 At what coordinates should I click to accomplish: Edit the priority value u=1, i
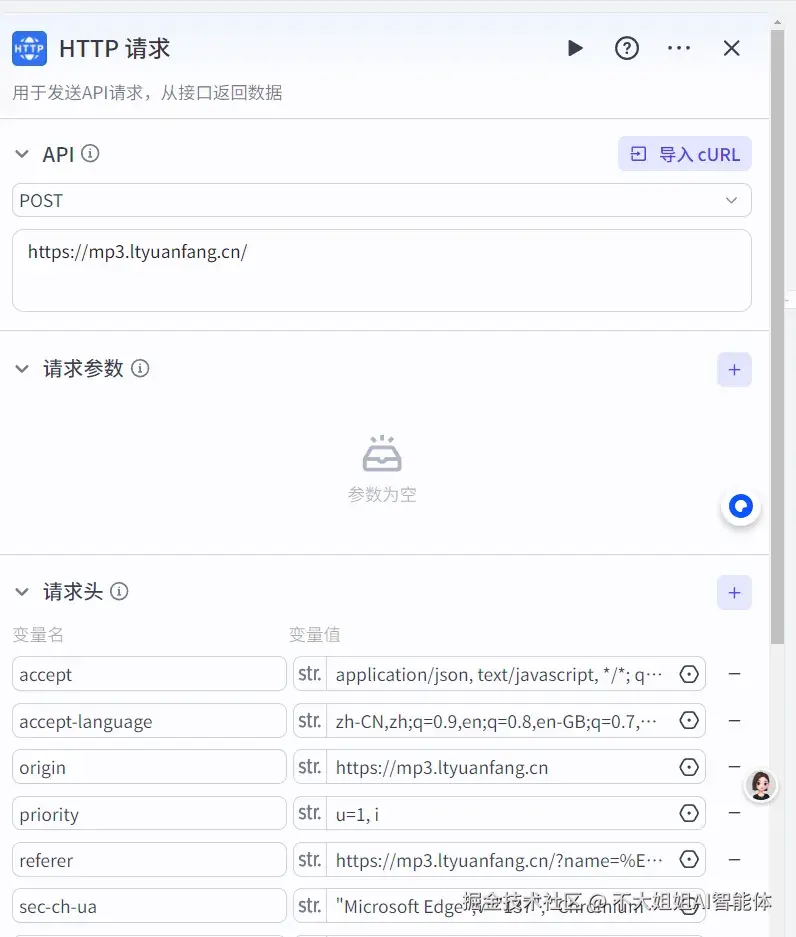tap(500, 814)
